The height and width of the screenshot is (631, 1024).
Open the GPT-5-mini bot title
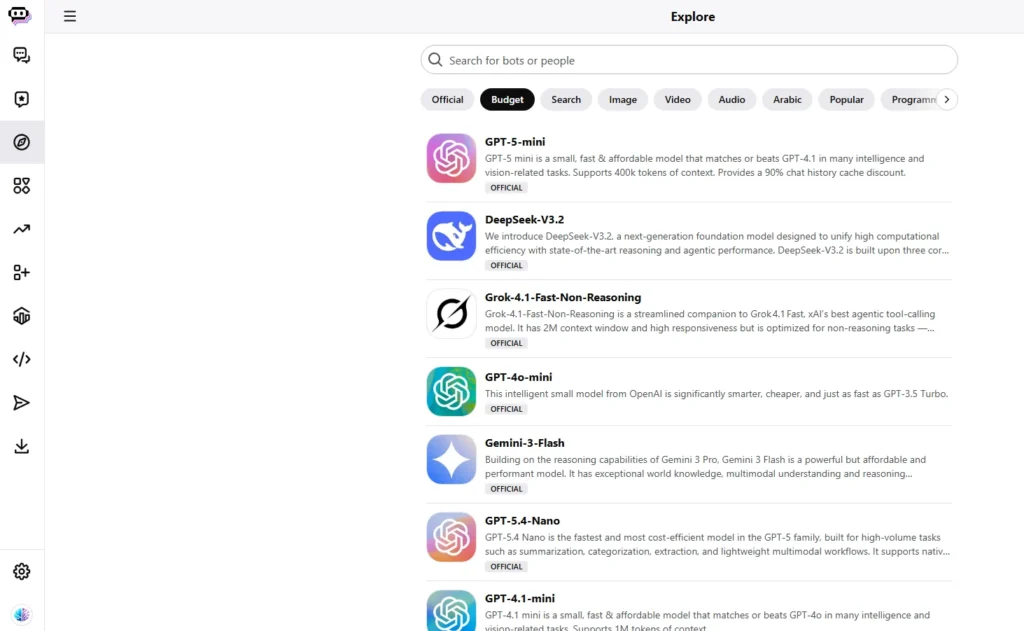coord(515,142)
